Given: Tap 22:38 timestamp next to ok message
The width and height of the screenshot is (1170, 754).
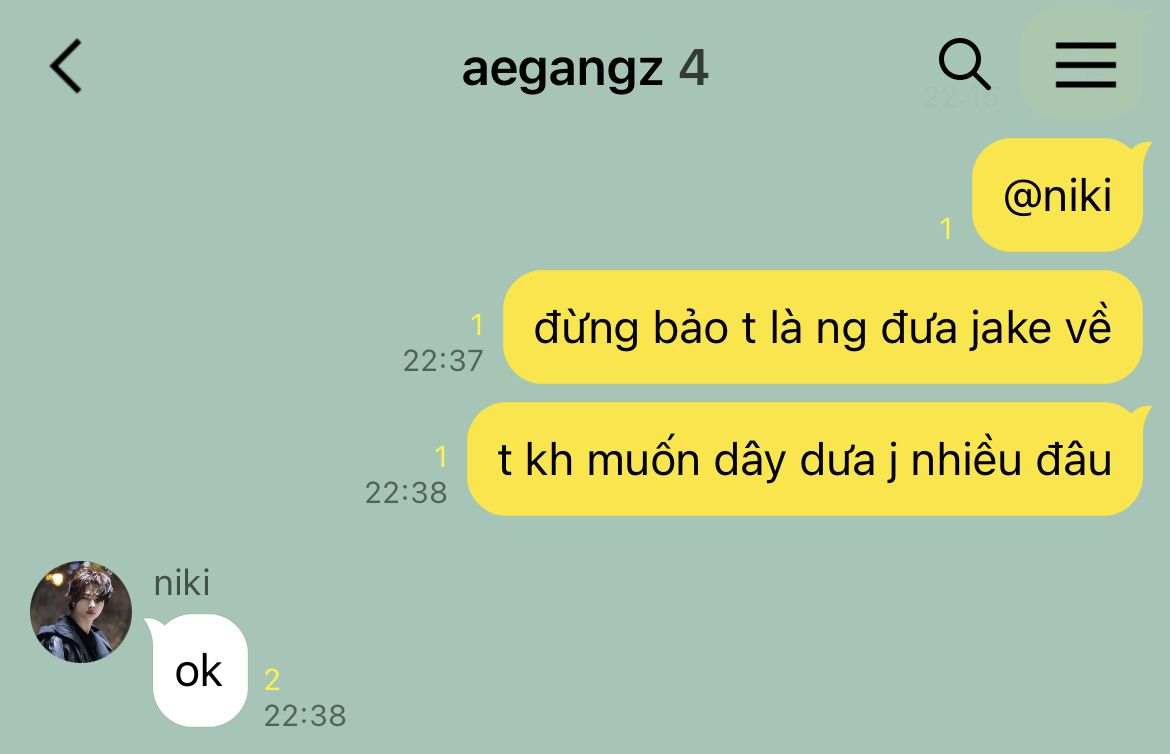Looking at the screenshot, I should [x=305, y=715].
